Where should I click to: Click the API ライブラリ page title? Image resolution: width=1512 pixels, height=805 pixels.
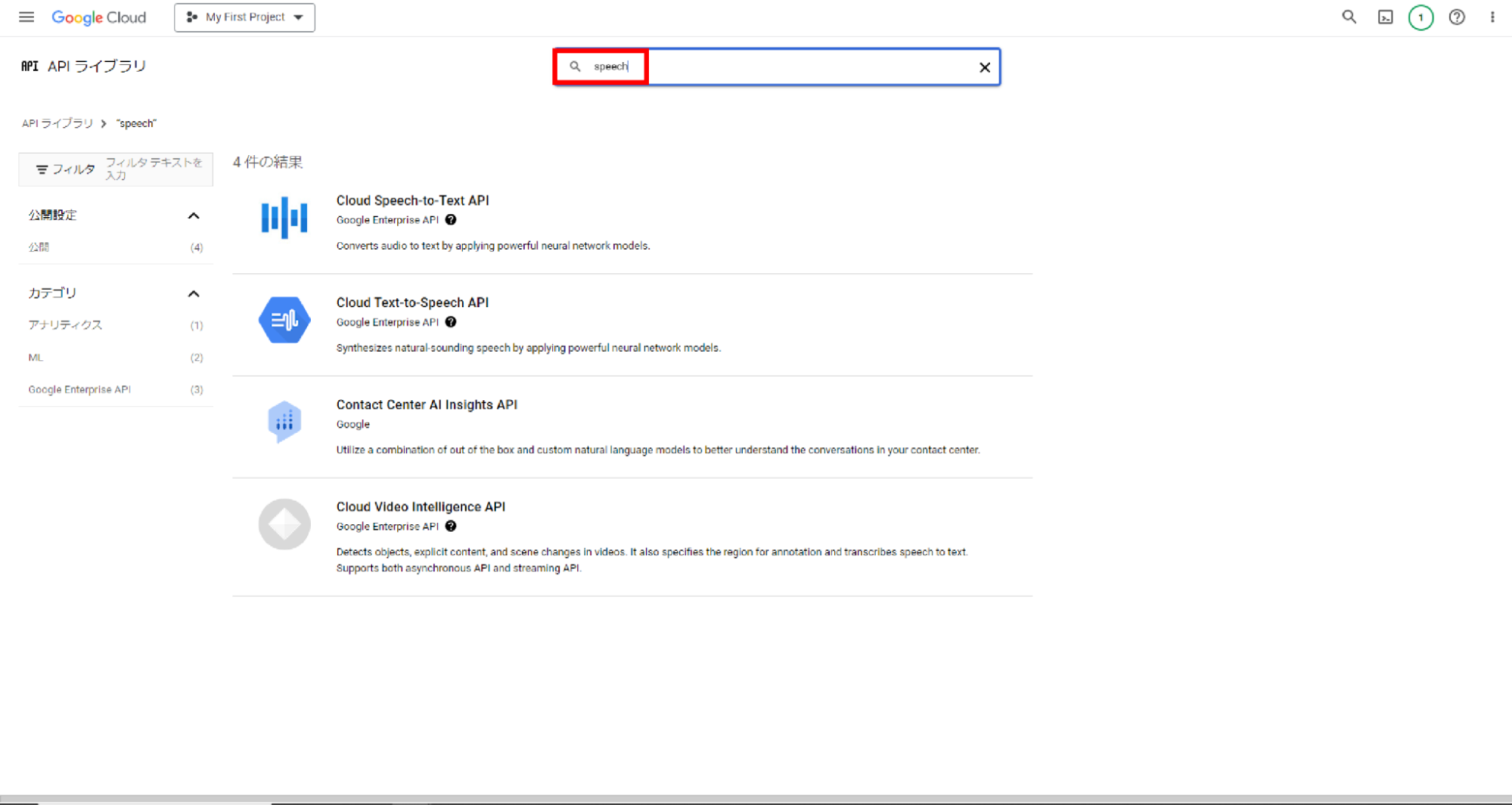click(x=97, y=66)
